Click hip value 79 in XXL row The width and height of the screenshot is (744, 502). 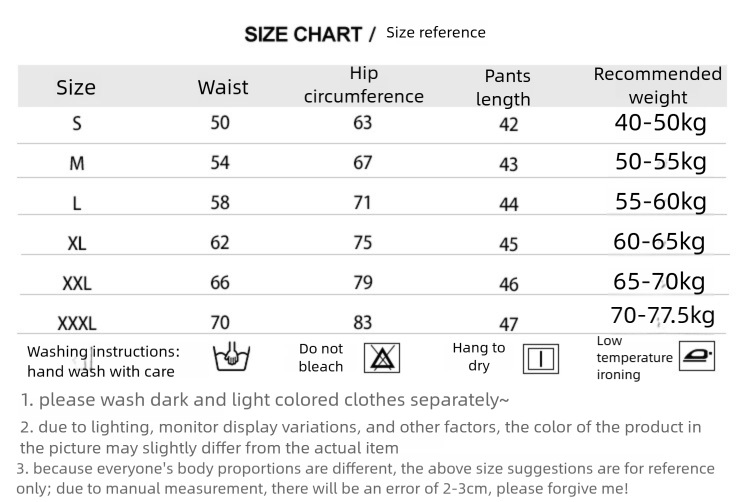coord(362,283)
